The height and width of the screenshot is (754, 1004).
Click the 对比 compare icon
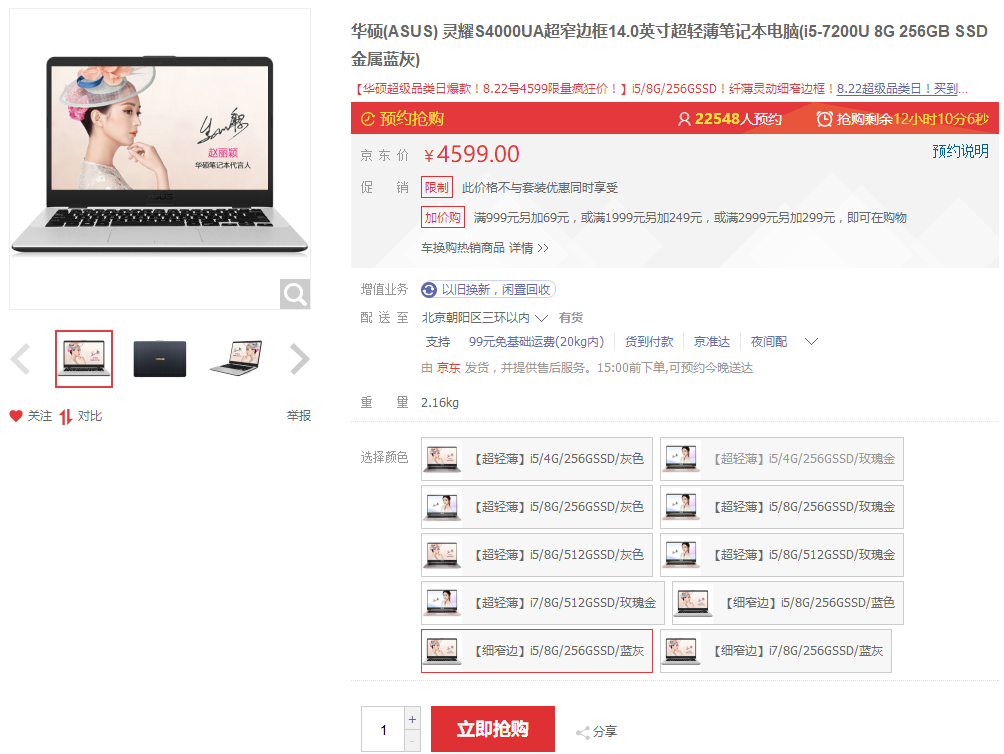[66, 416]
